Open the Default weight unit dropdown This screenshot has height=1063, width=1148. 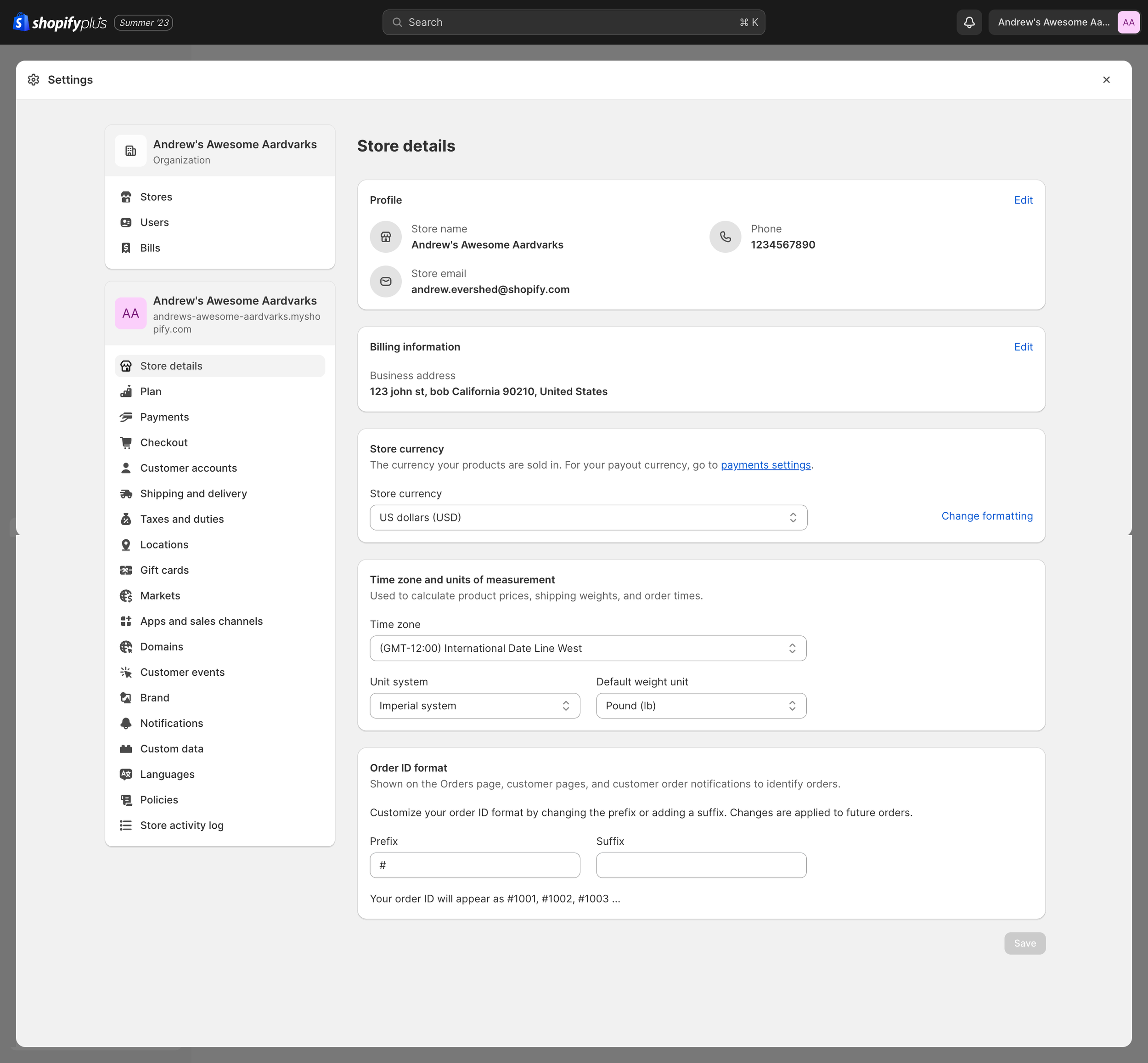701,706
